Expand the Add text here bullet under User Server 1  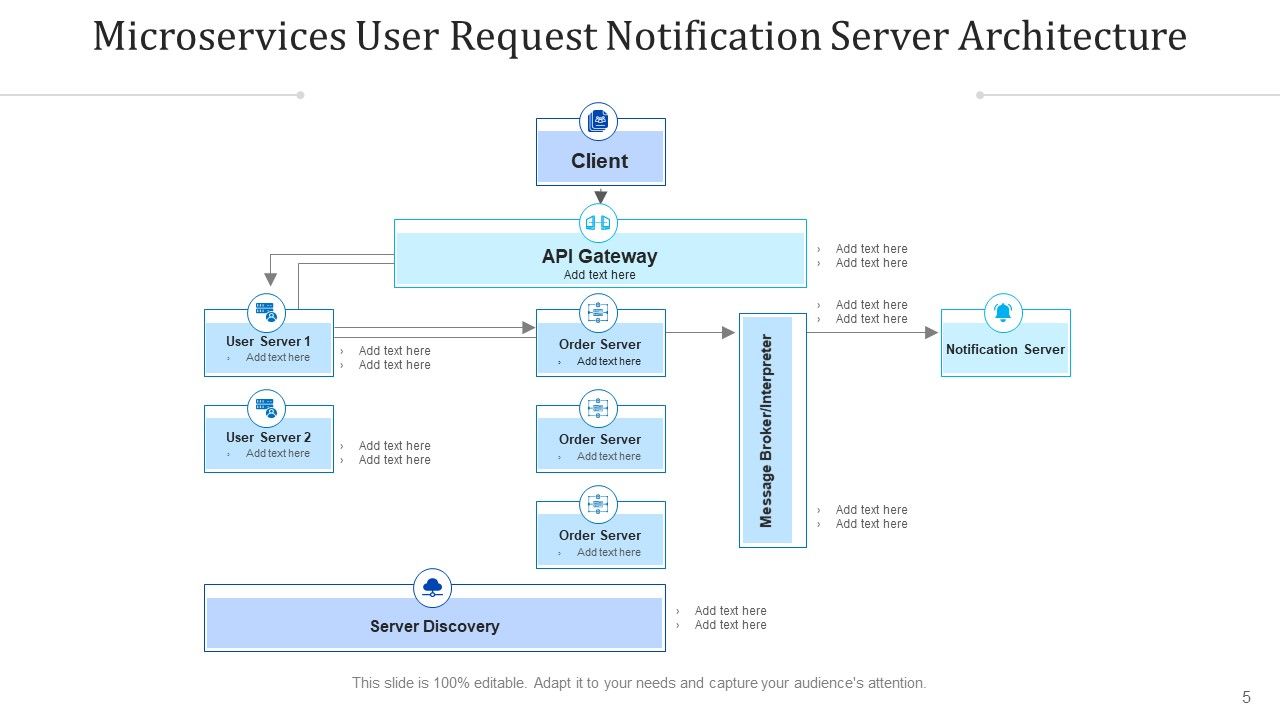tap(394, 351)
